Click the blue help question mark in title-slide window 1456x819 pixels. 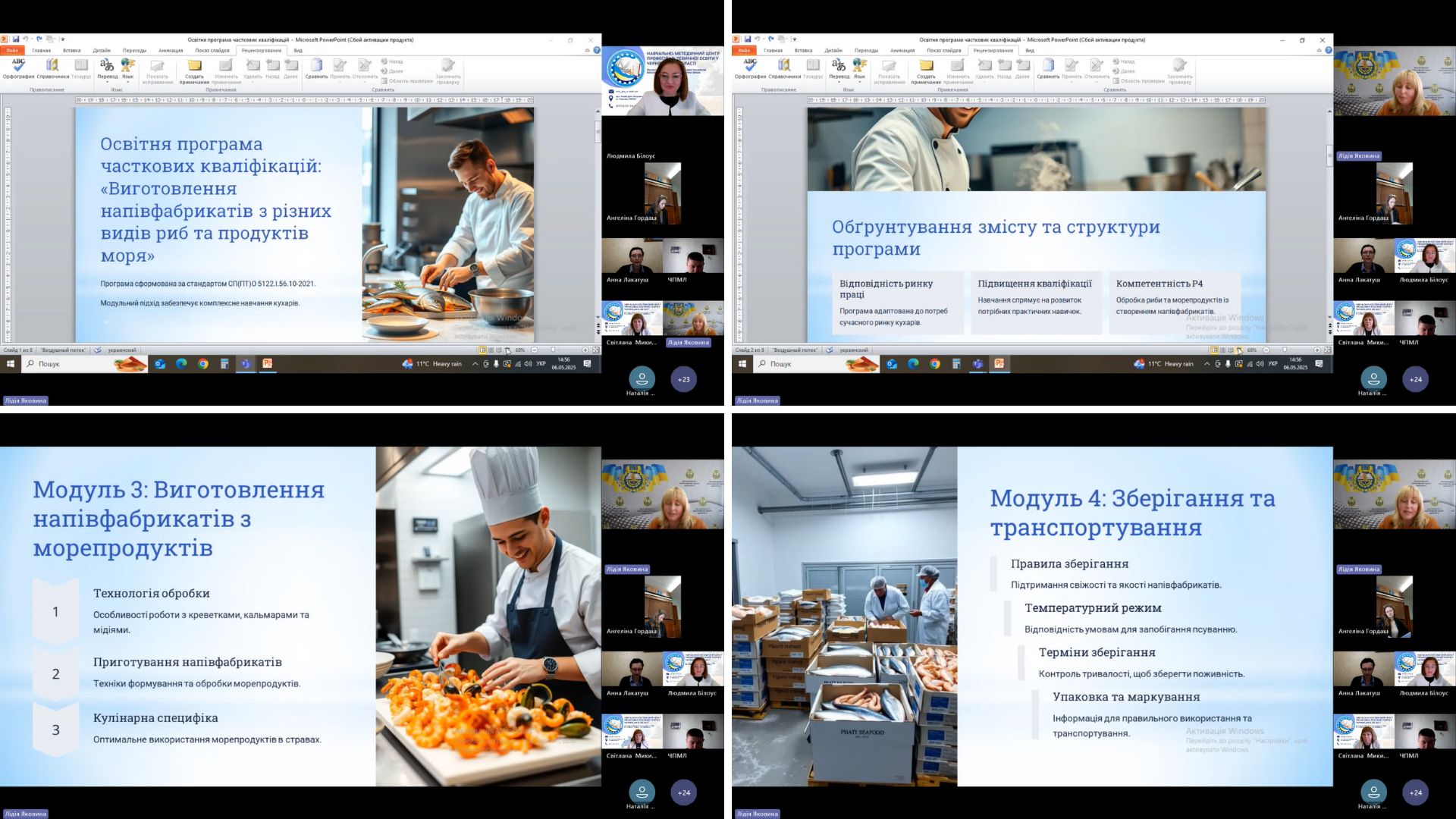597,50
